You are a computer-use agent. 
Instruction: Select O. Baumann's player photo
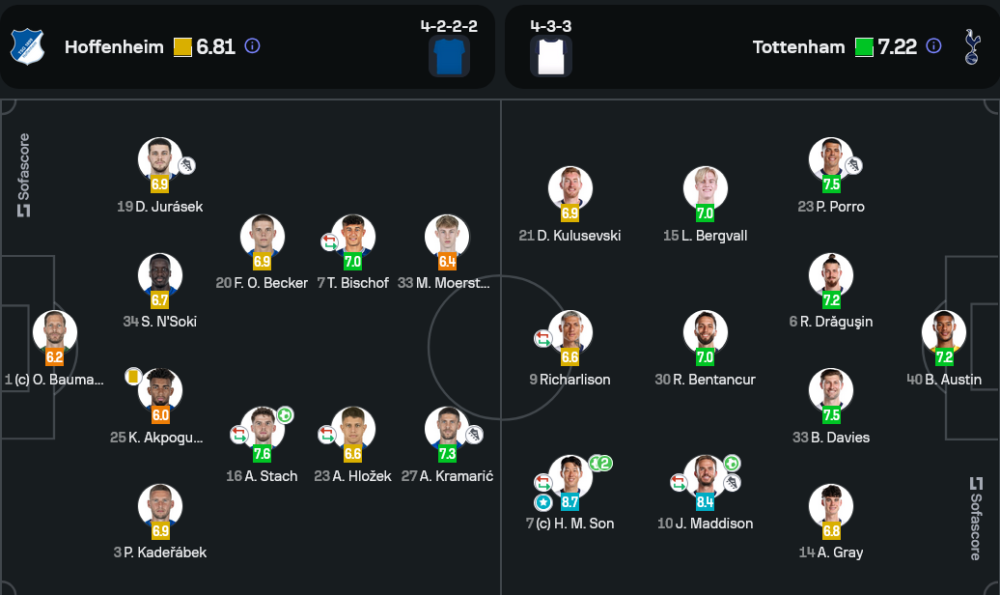tap(55, 332)
